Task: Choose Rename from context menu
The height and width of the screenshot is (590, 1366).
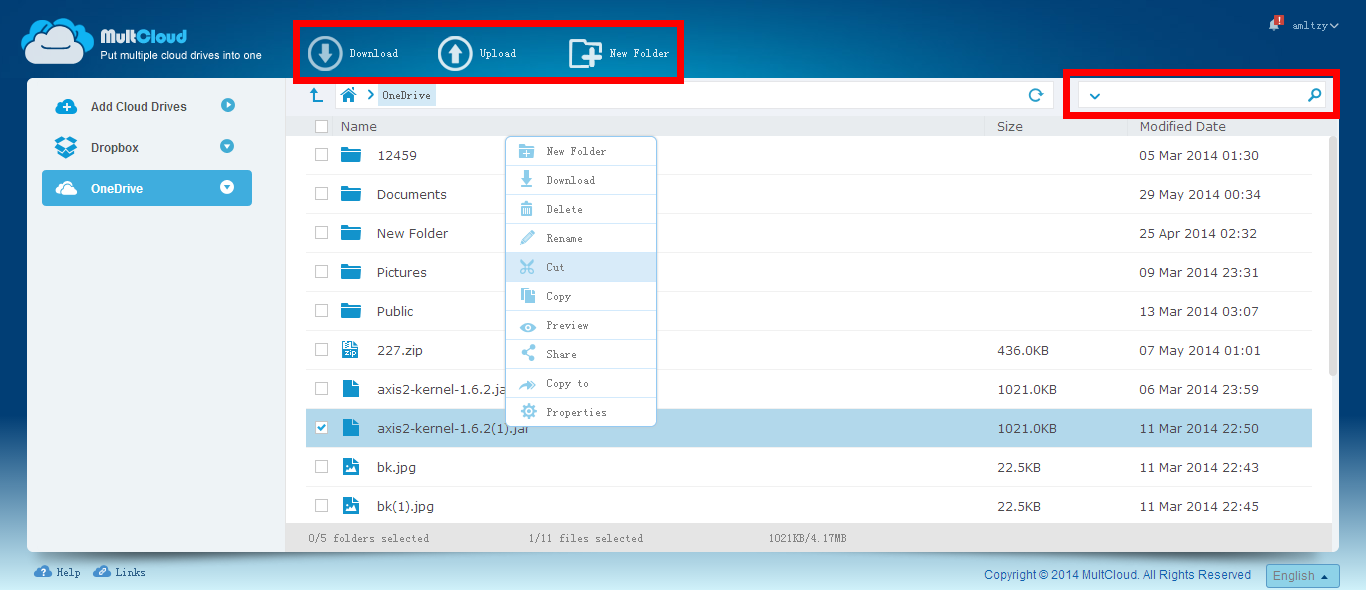Action: (x=581, y=238)
